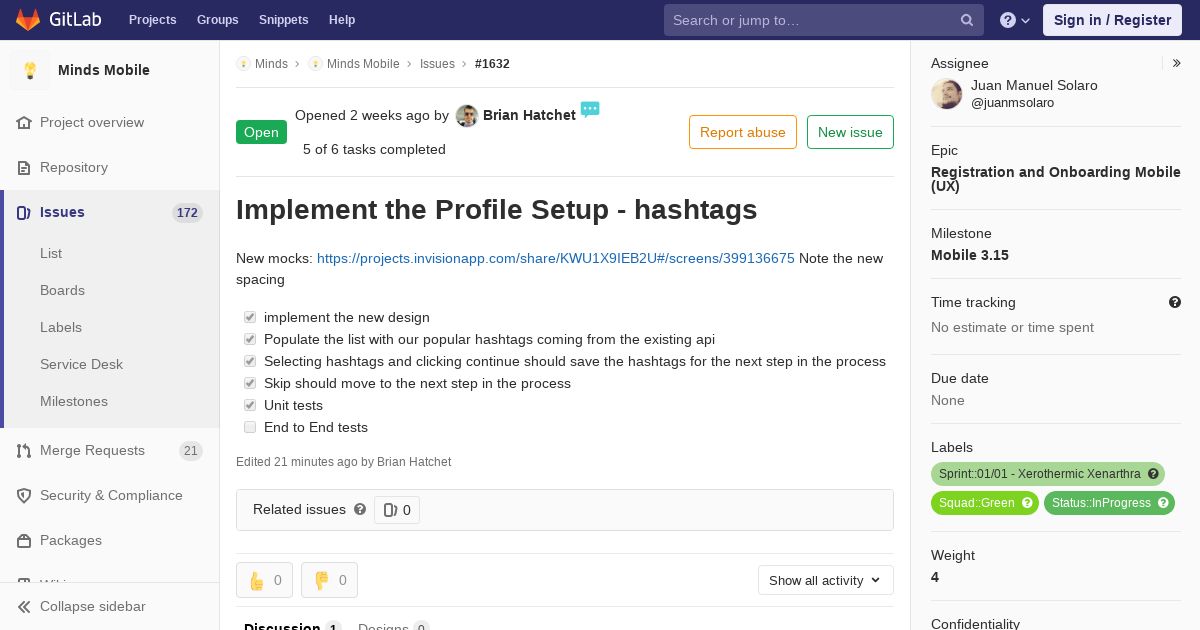Open the 'Show all activity' dropdown
Image resolution: width=1200 pixels, height=630 pixels.
point(826,580)
